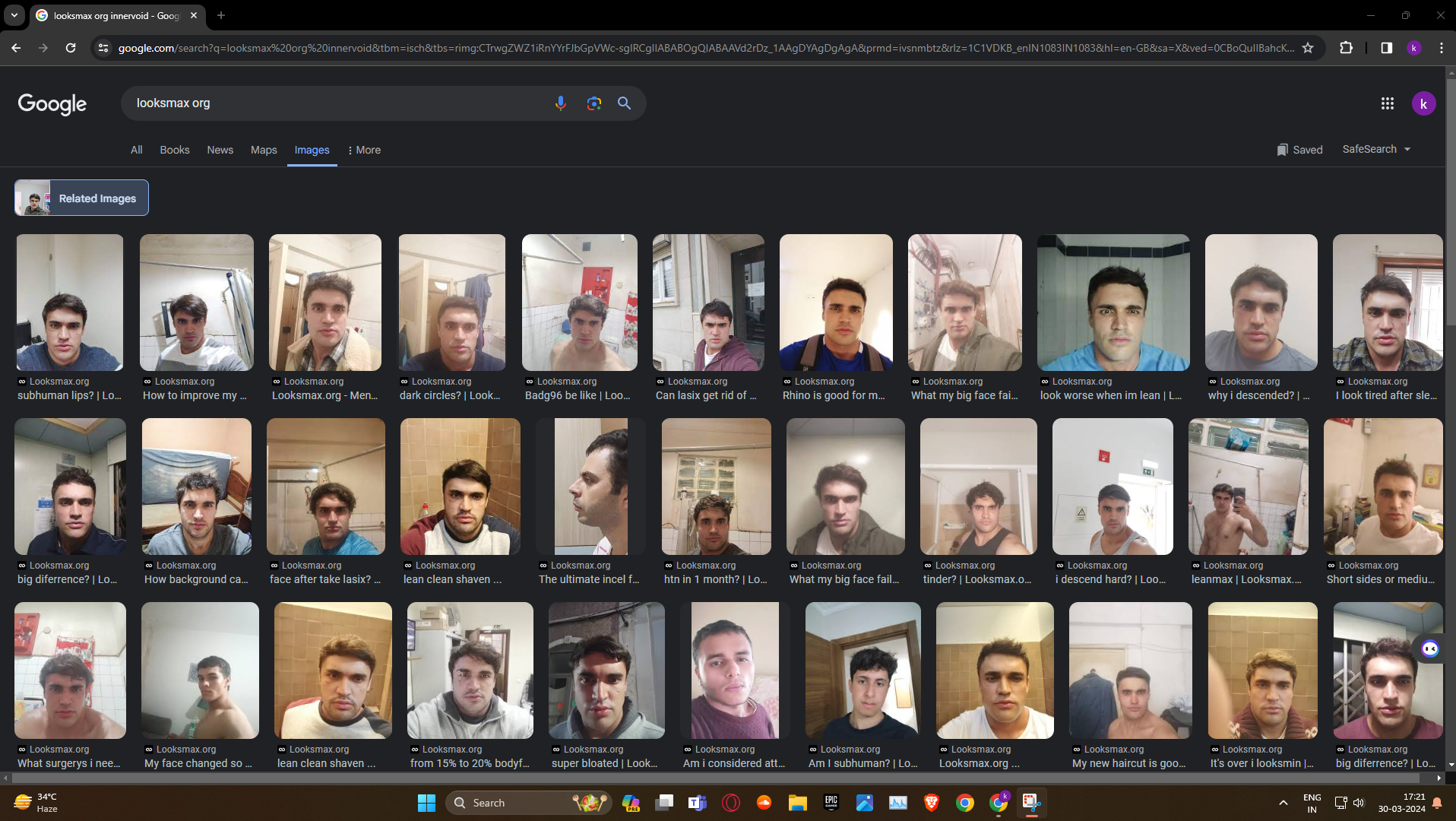Open the 'Can lasix get rid of ...' link

click(x=706, y=395)
